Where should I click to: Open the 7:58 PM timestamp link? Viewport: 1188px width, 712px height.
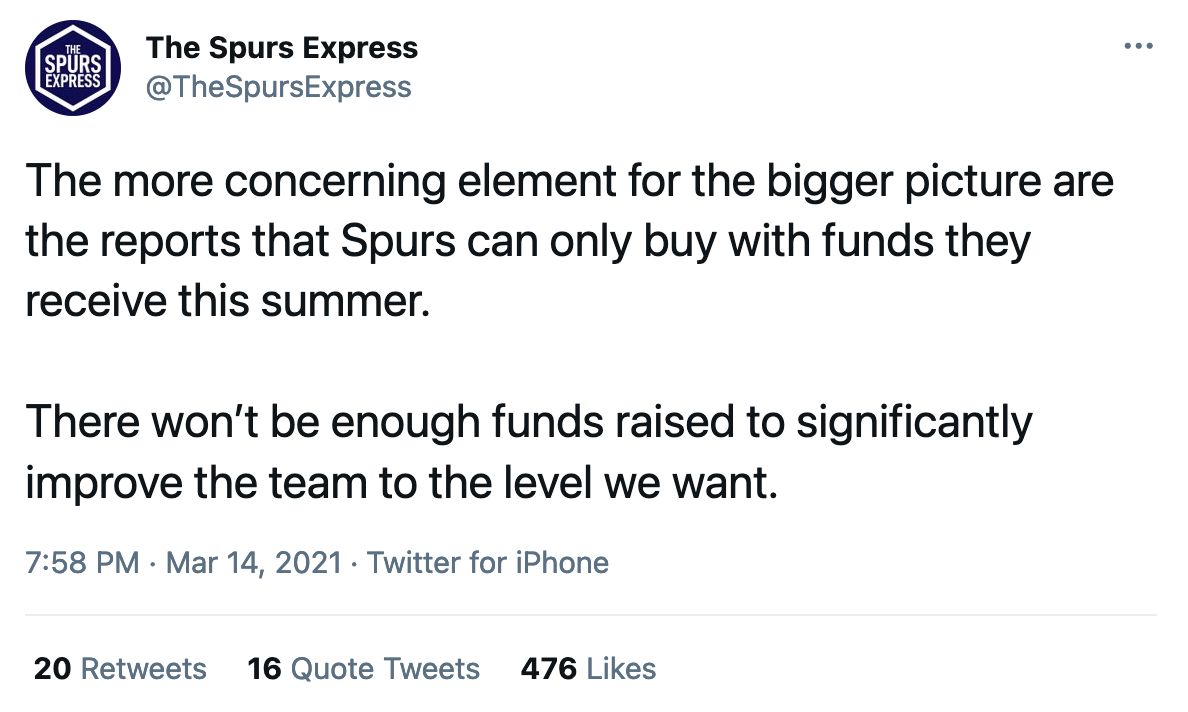pos(82,562)
